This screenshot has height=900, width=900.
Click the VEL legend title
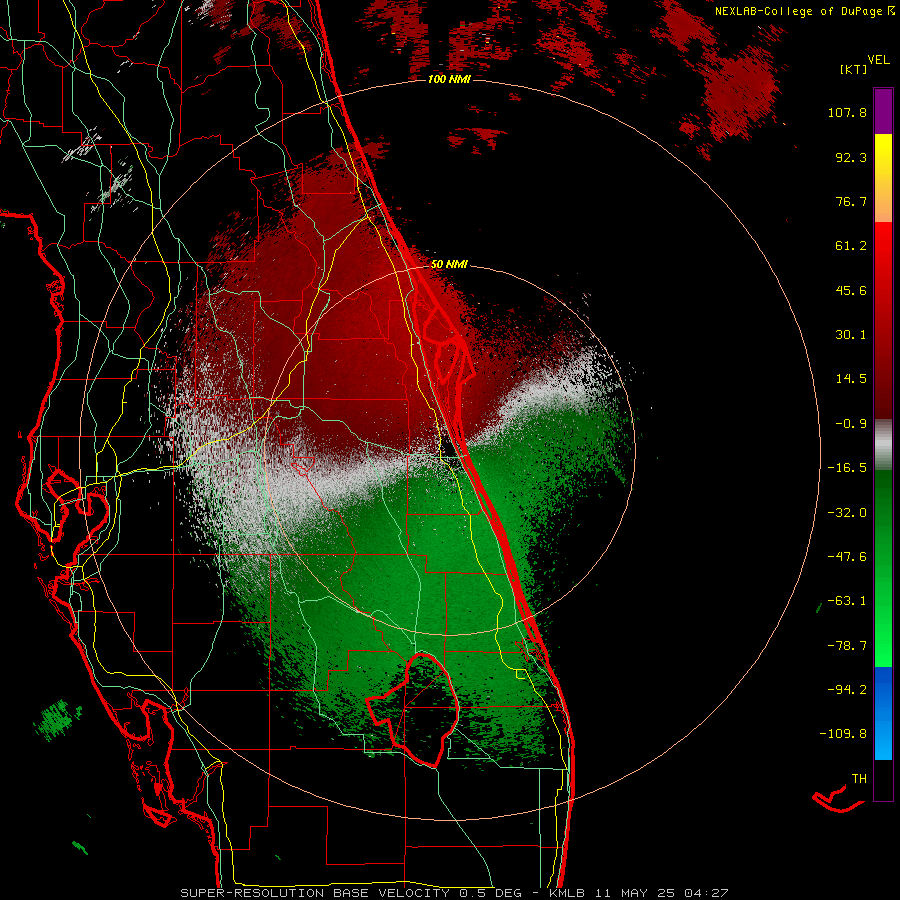878,60
